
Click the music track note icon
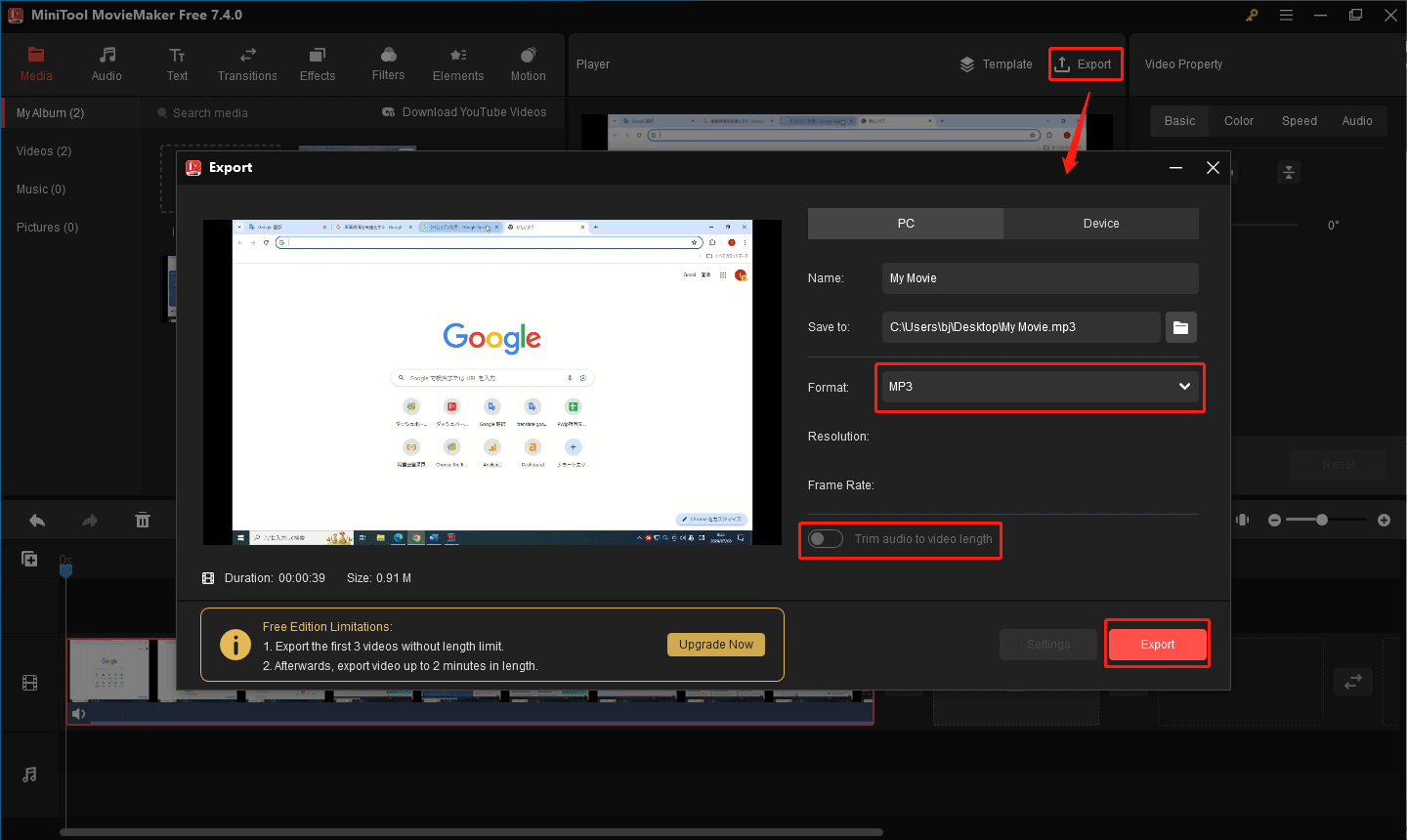(x=30, y=775)
